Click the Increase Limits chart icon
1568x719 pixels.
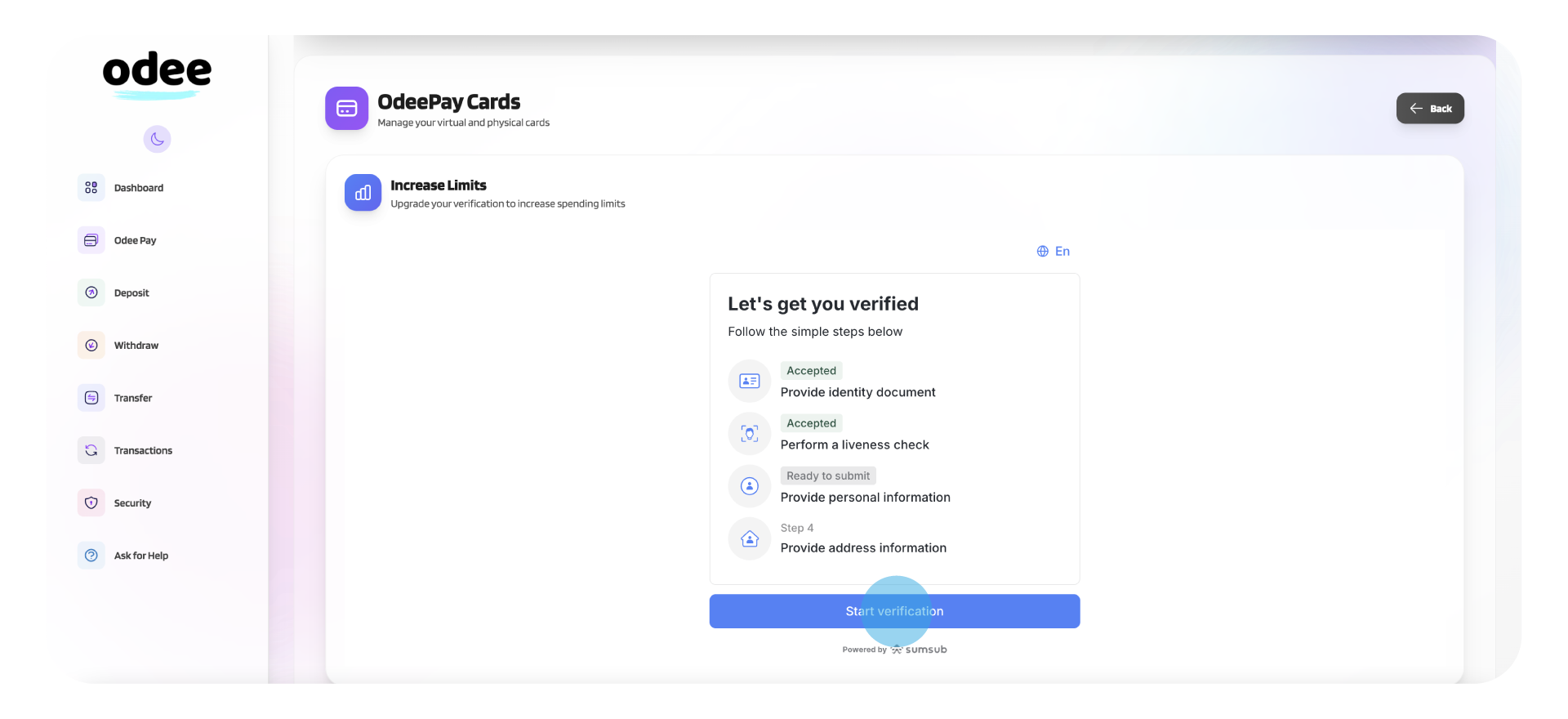click(x=363, y=193)
